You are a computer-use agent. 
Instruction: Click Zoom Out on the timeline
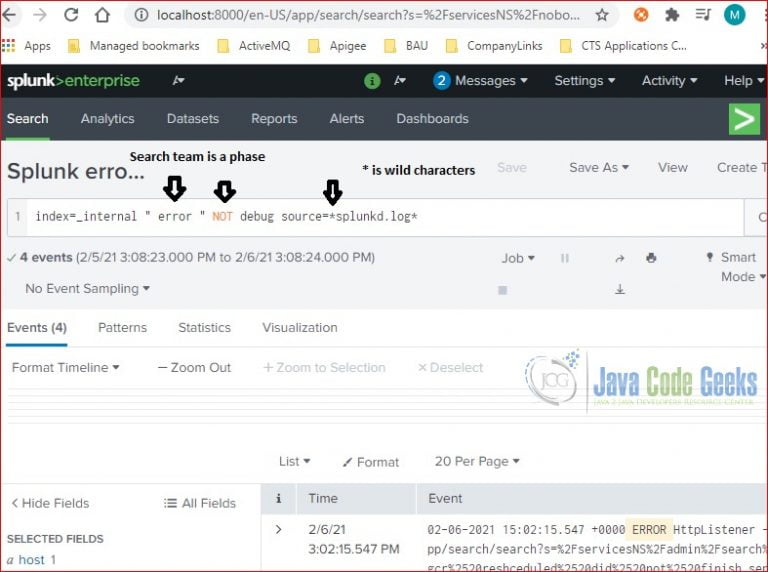click(194, 367)
